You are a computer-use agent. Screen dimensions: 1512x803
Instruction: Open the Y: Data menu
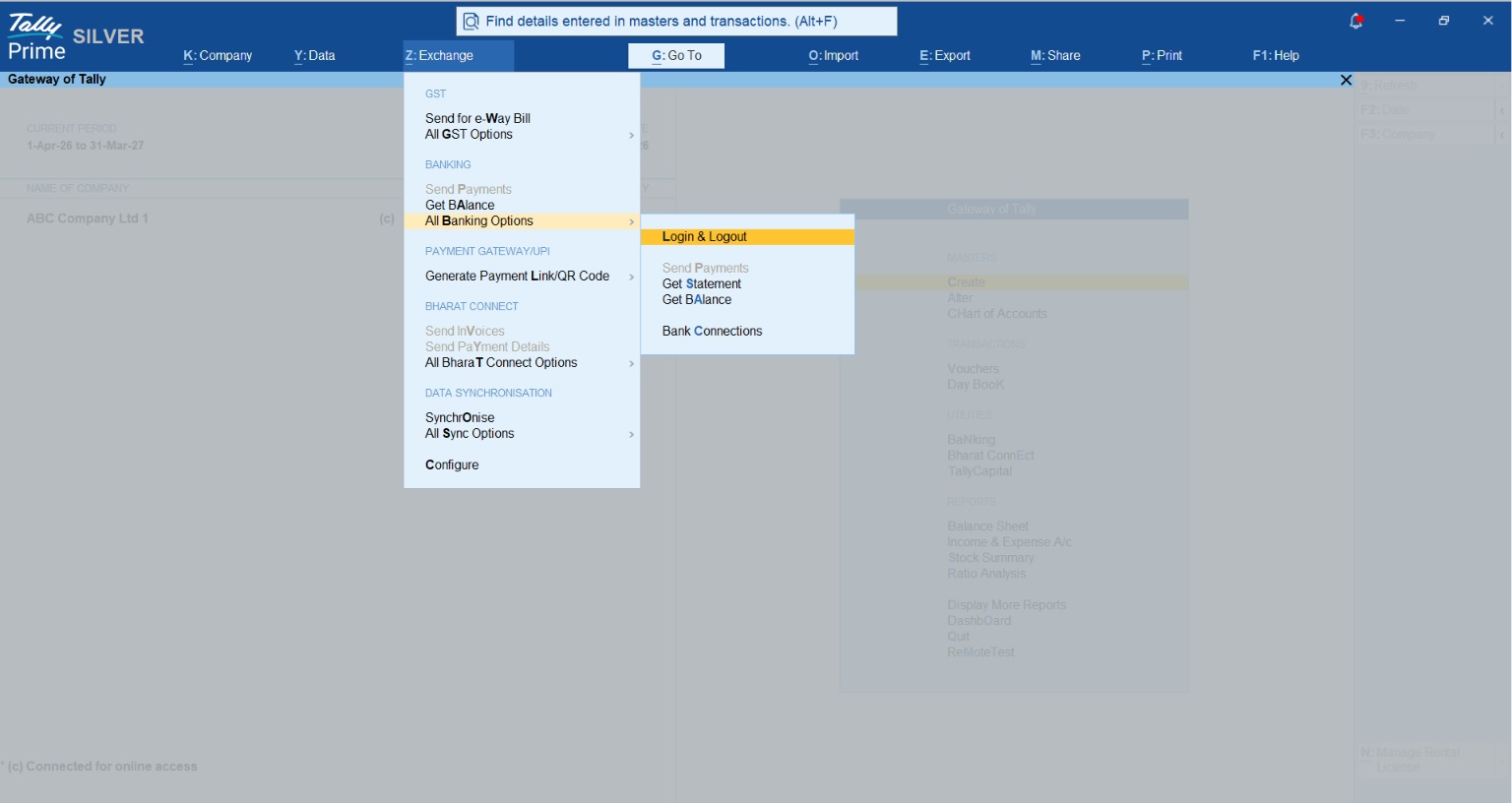(314, 56)
